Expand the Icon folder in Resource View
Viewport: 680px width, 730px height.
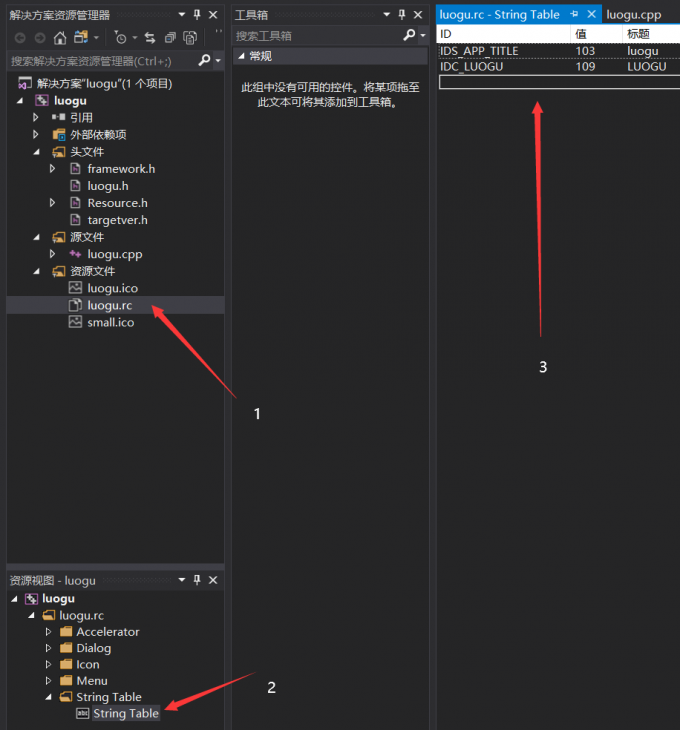[x=48, y=664]
